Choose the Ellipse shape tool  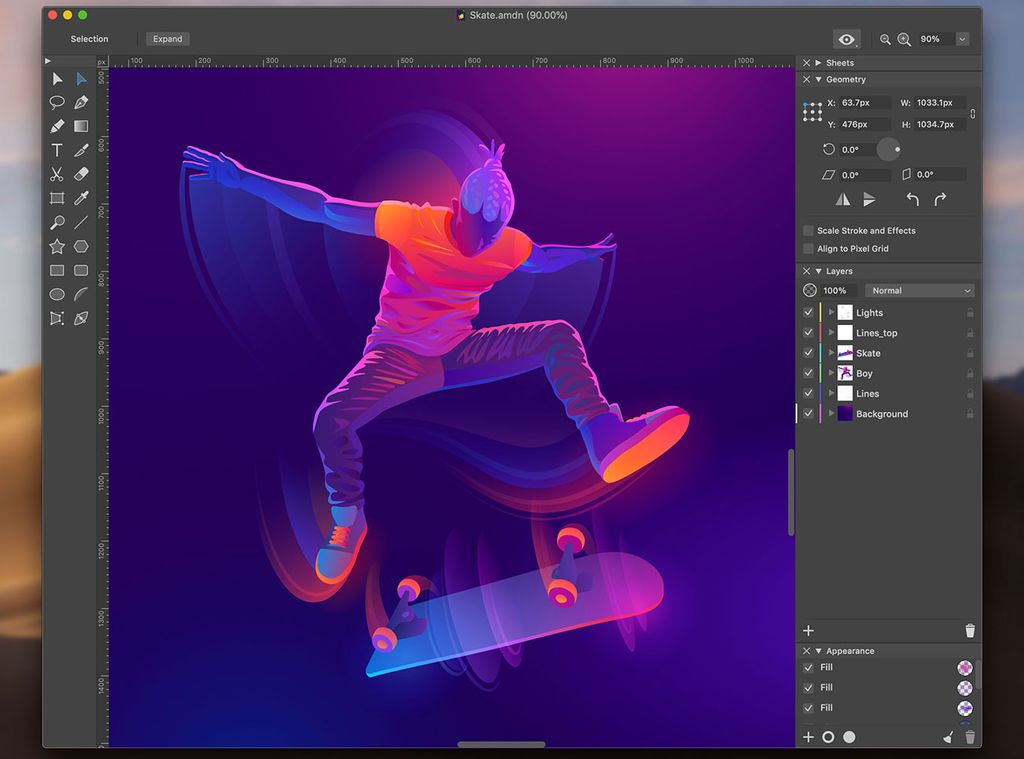(x=56, y=294)
